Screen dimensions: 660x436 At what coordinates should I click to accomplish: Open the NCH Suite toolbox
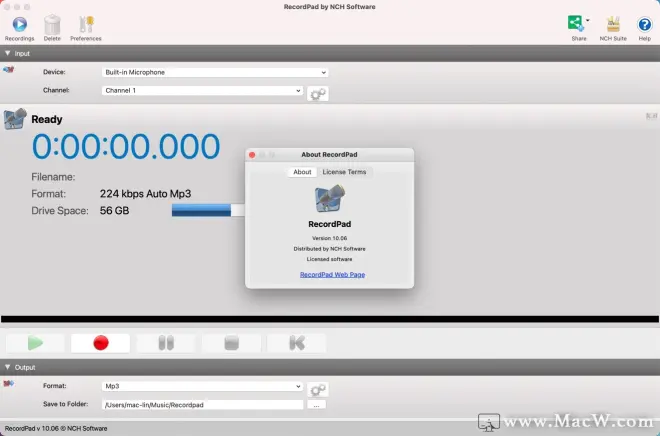(x=613, y=25)
